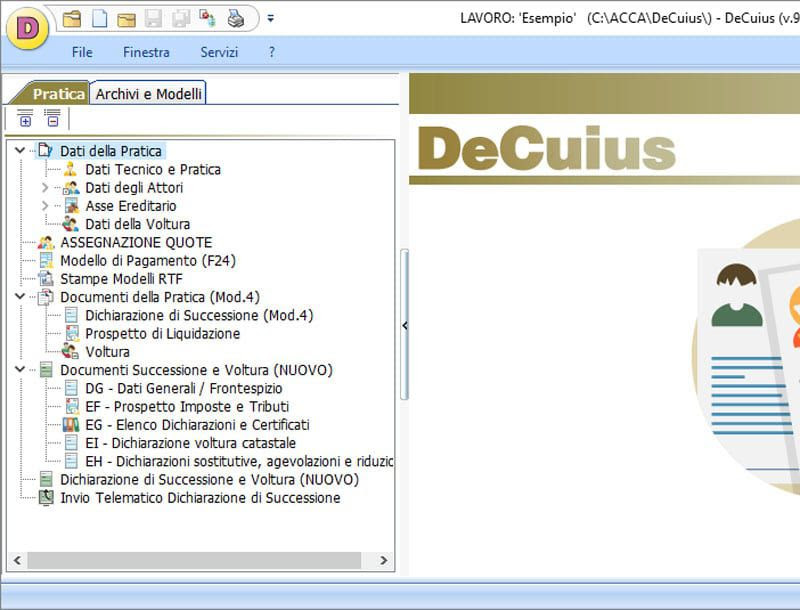Open the Servizi menu
The width and height of the screenshot is (800, 610).
coord(219,52)
